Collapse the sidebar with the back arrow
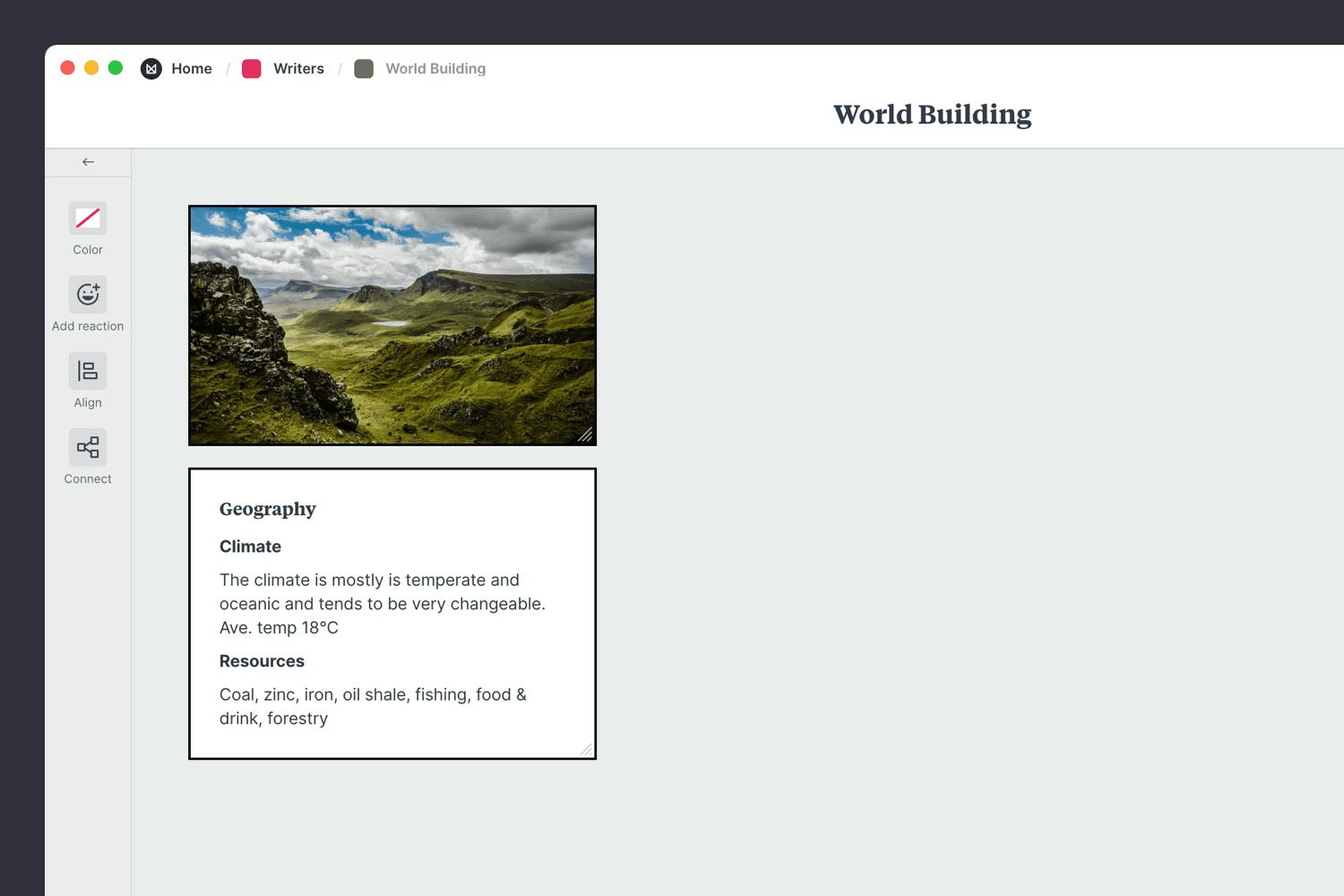Viewport: 1344px width, 896px height. coord(87,162)
